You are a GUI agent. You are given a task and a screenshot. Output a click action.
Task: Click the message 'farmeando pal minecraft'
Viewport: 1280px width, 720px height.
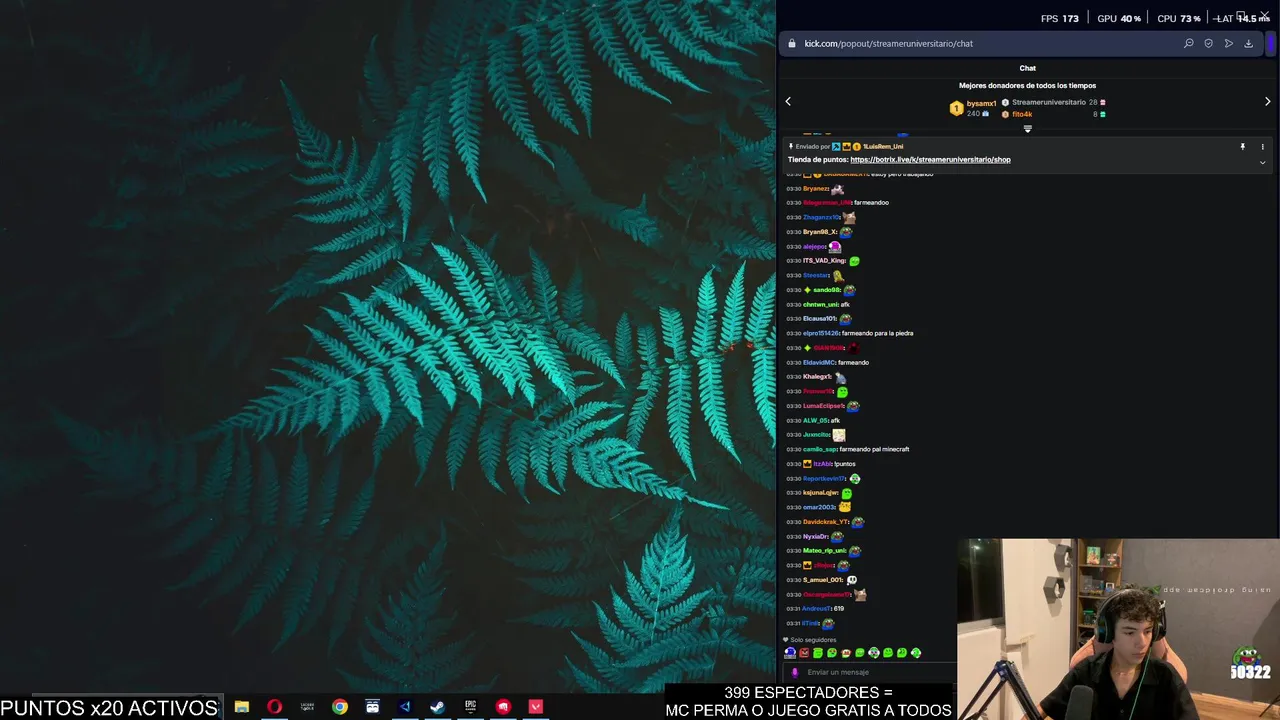pos(874,449)
